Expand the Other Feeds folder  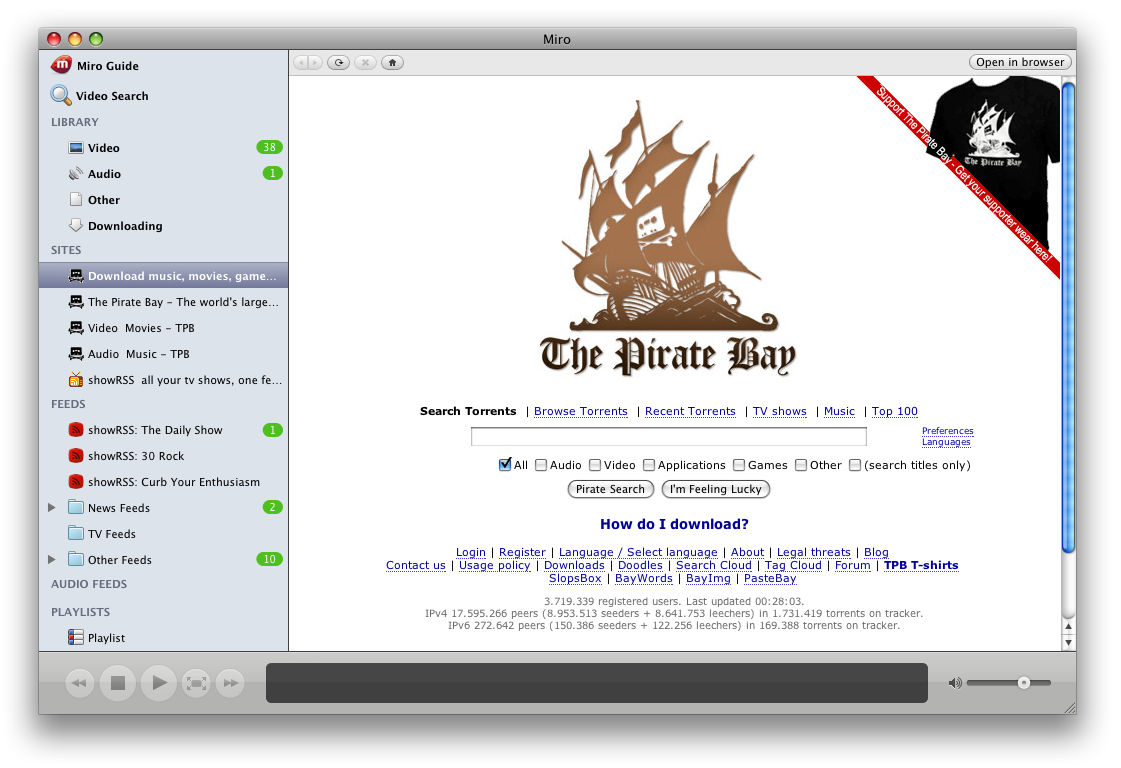(52, 560)
